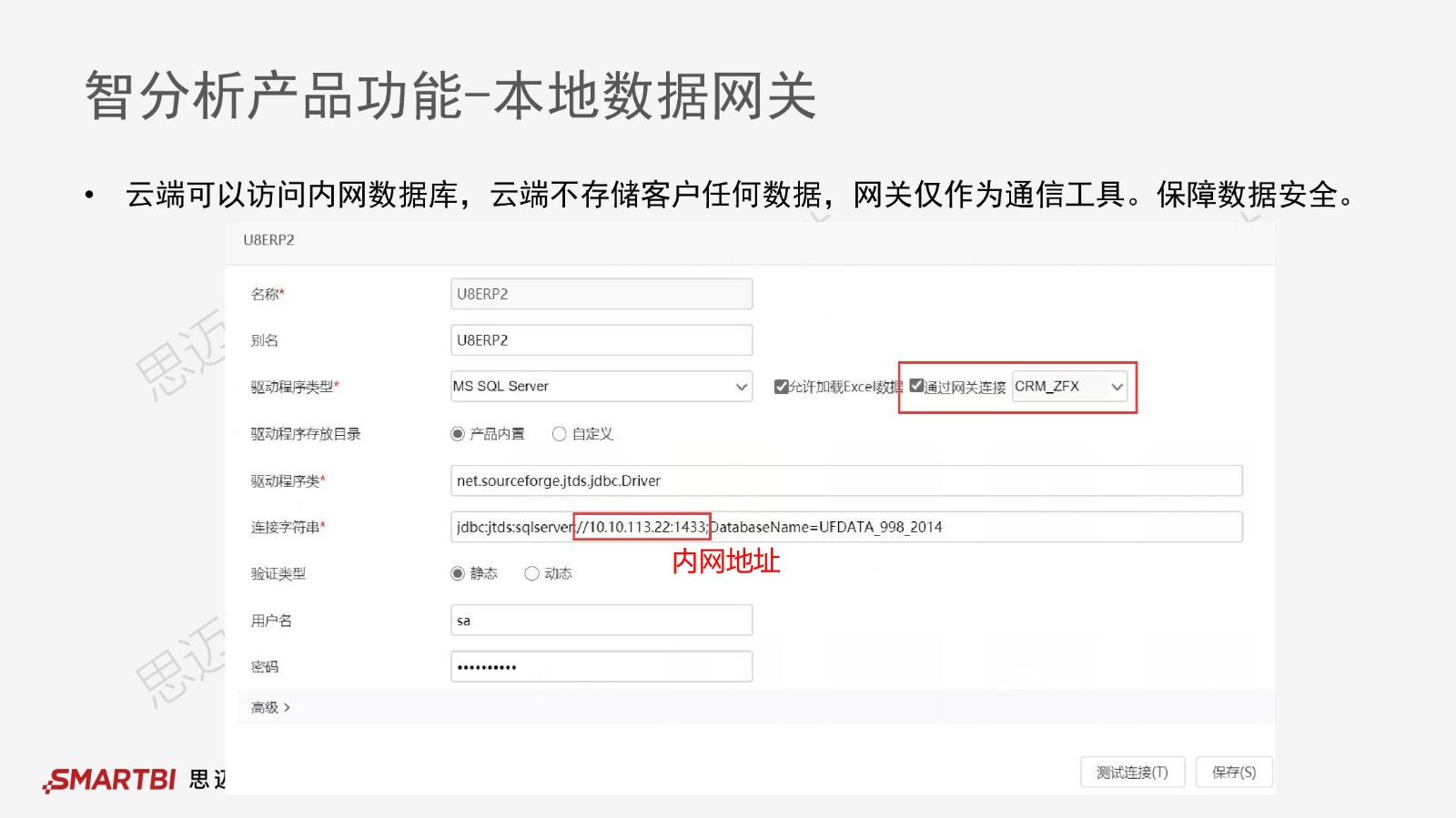Click the red 内网地址 annotation label
The width and height of the screenshot is (1456, 818).
point(725,561)
